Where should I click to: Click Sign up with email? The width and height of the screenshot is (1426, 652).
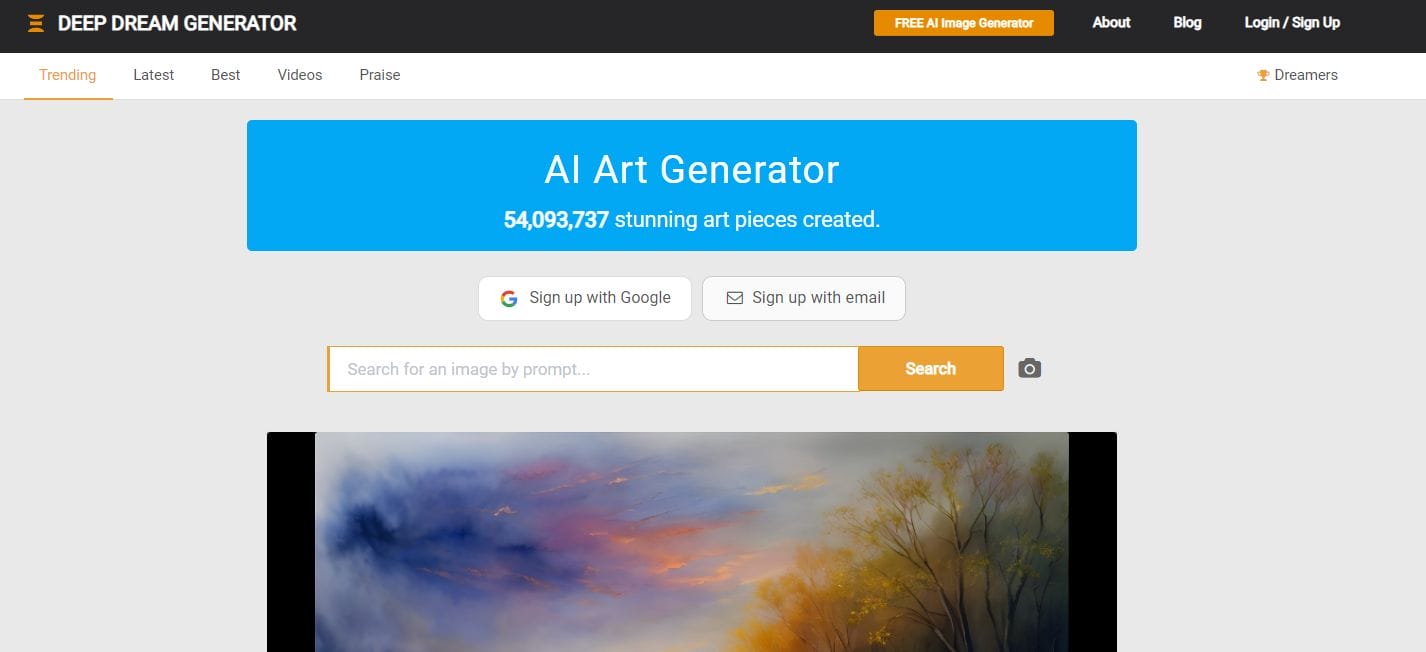[x=804, y=298]
